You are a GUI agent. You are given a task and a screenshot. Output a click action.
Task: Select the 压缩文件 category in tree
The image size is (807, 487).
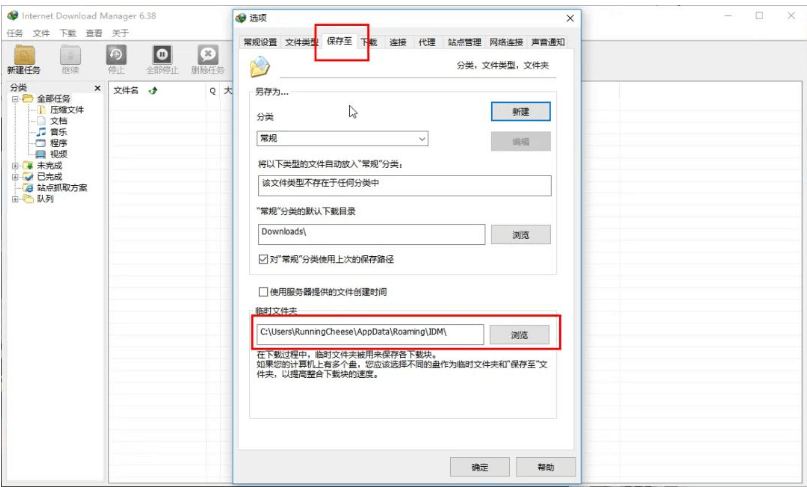[x=66, y=110]
